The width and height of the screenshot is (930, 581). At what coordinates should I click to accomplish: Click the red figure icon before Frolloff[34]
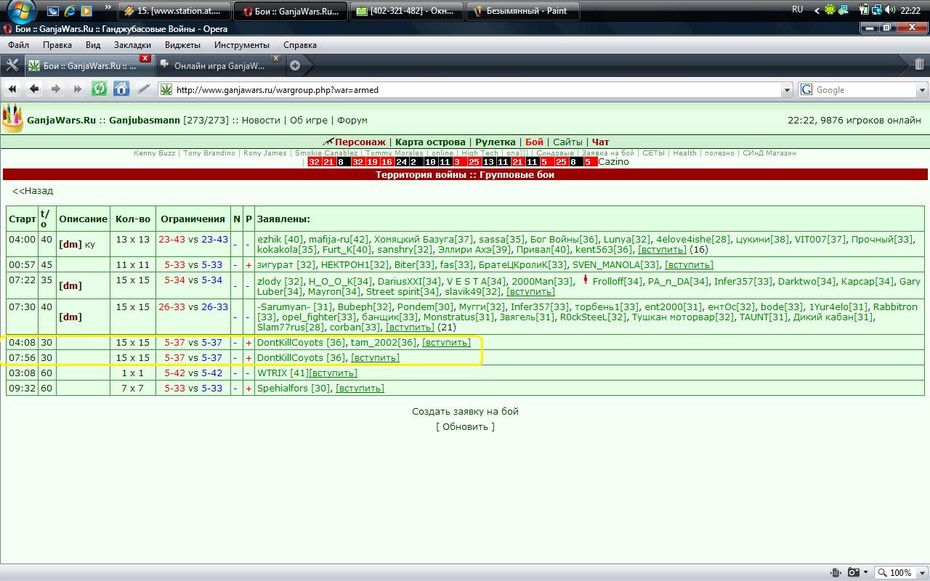pos(585,279)
